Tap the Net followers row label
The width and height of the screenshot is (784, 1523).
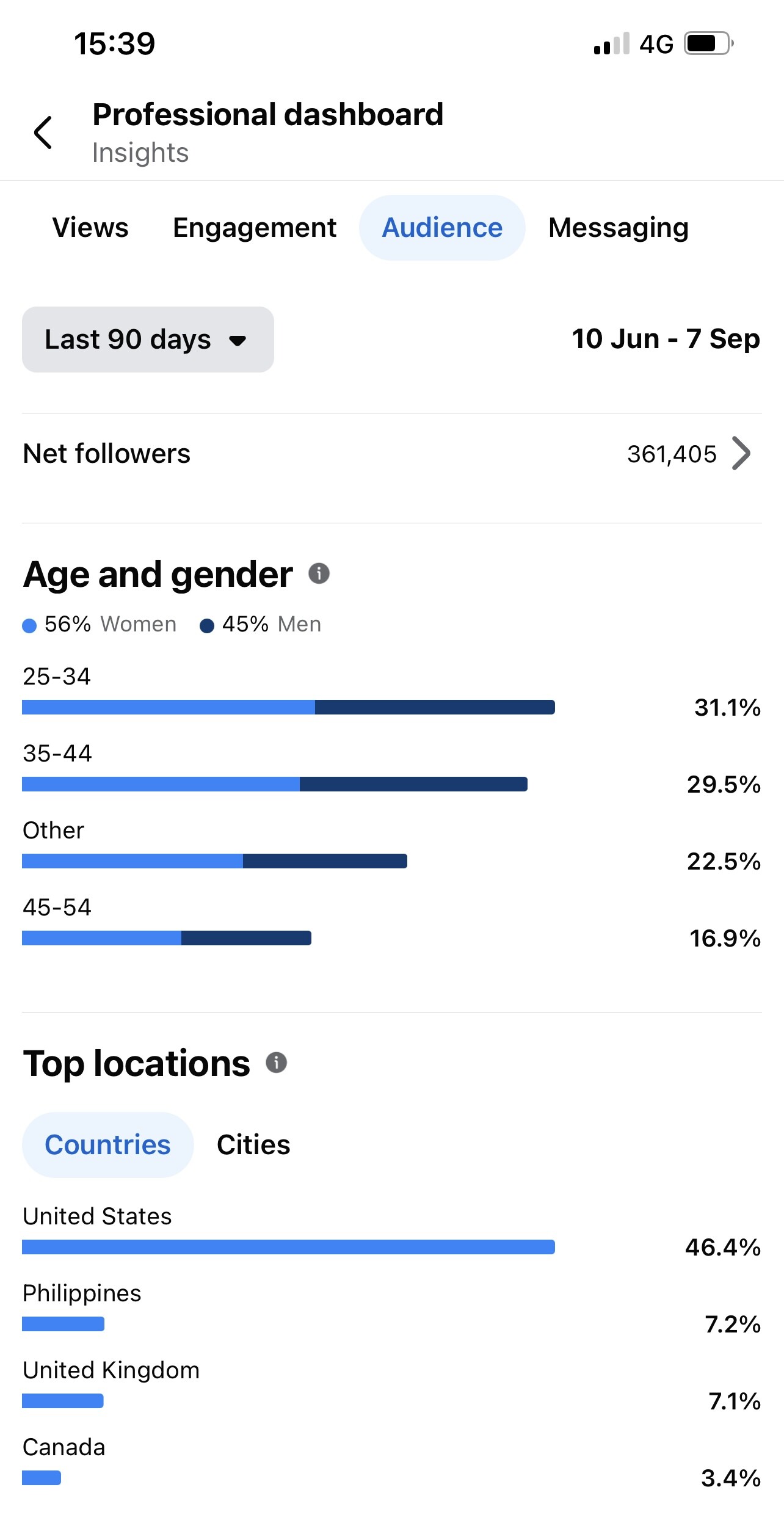[x=107, y=454]
